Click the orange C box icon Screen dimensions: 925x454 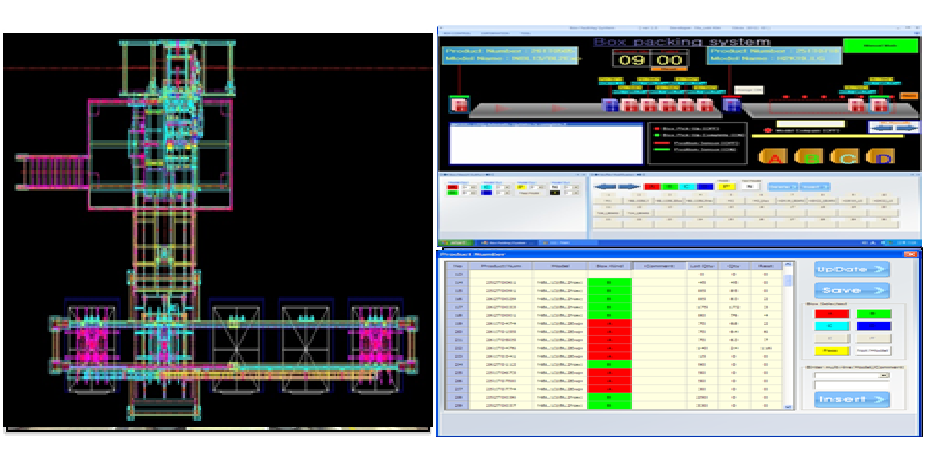847,157
